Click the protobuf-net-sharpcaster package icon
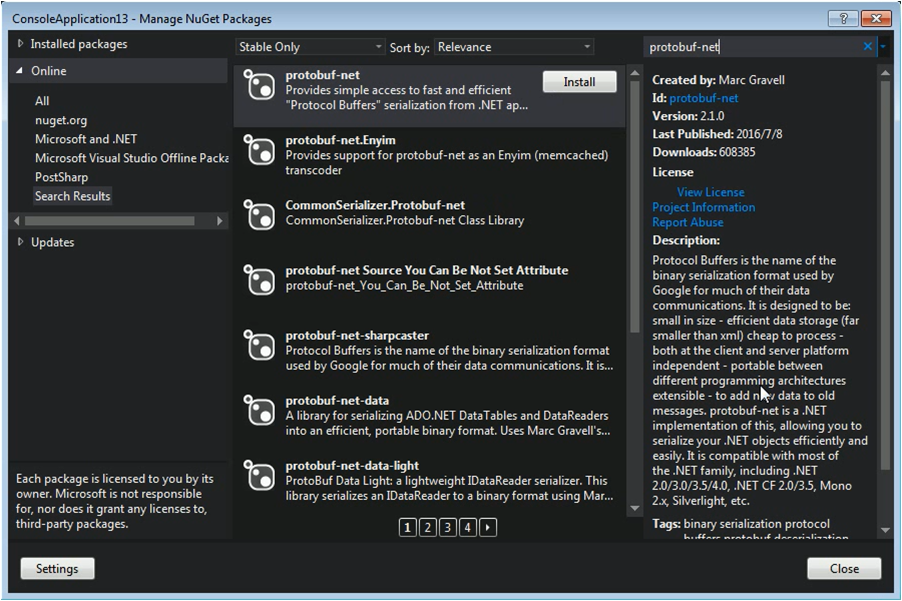Screen dimensions: 902x601 click(x=259, y=345)
